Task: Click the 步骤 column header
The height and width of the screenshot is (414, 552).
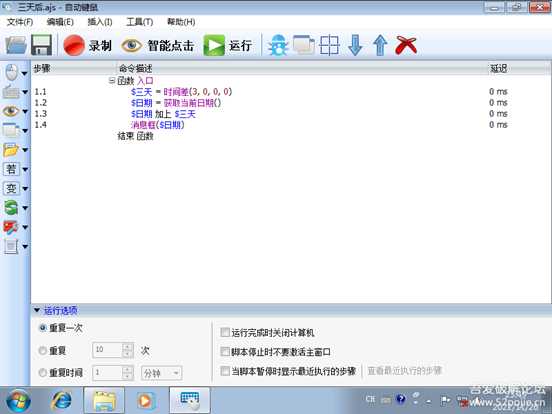Action: (74, 68)
